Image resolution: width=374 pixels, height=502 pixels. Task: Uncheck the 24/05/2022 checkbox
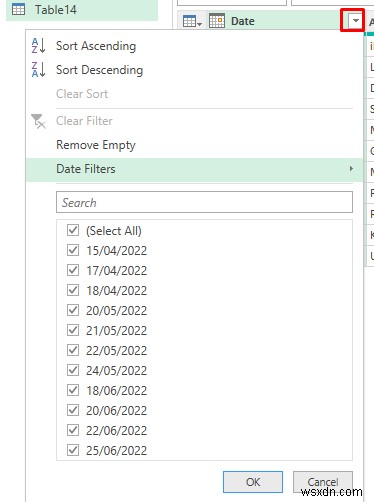tap(73, 370)
